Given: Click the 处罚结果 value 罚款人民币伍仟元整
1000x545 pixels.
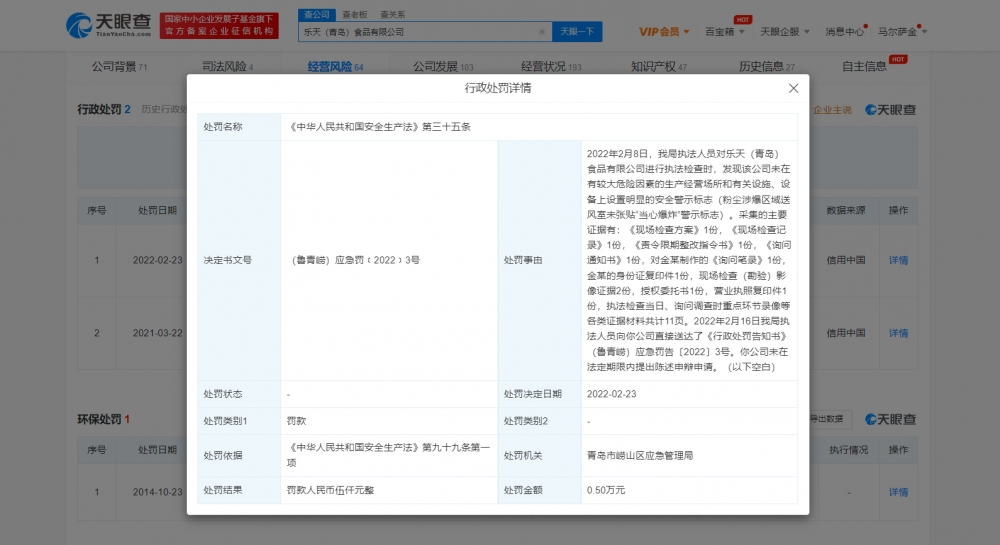Looking at the screenshot, I should (x=330, y=490).
